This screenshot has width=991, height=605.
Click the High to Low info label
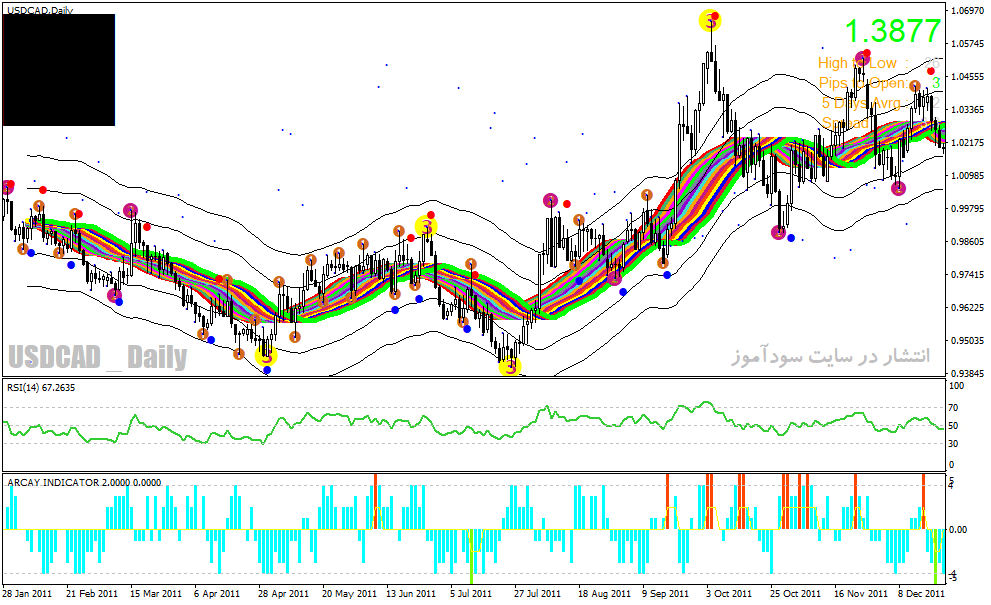857,63
